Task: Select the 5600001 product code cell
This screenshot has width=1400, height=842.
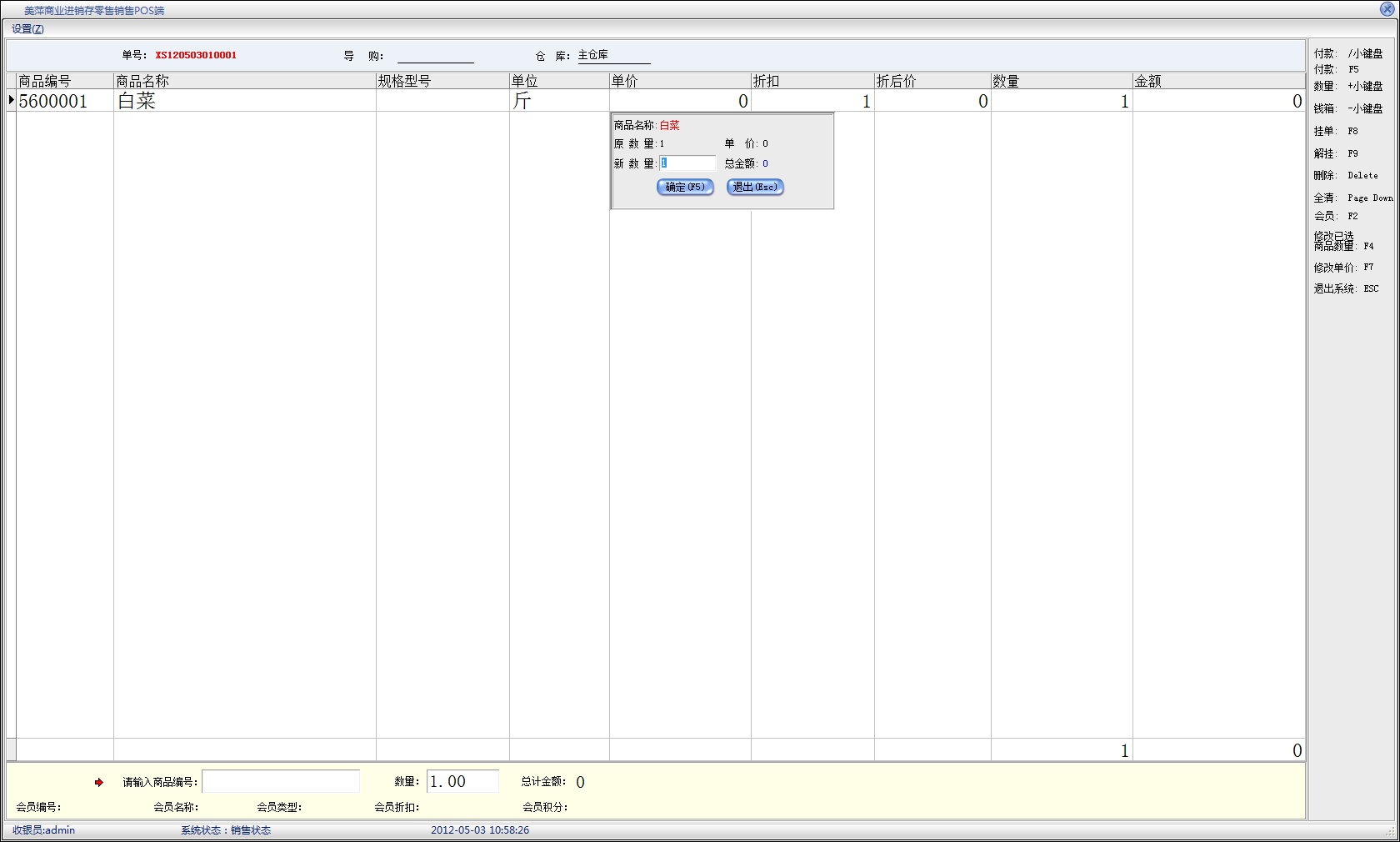Action: pyautogui.click(x=65, y=101)
